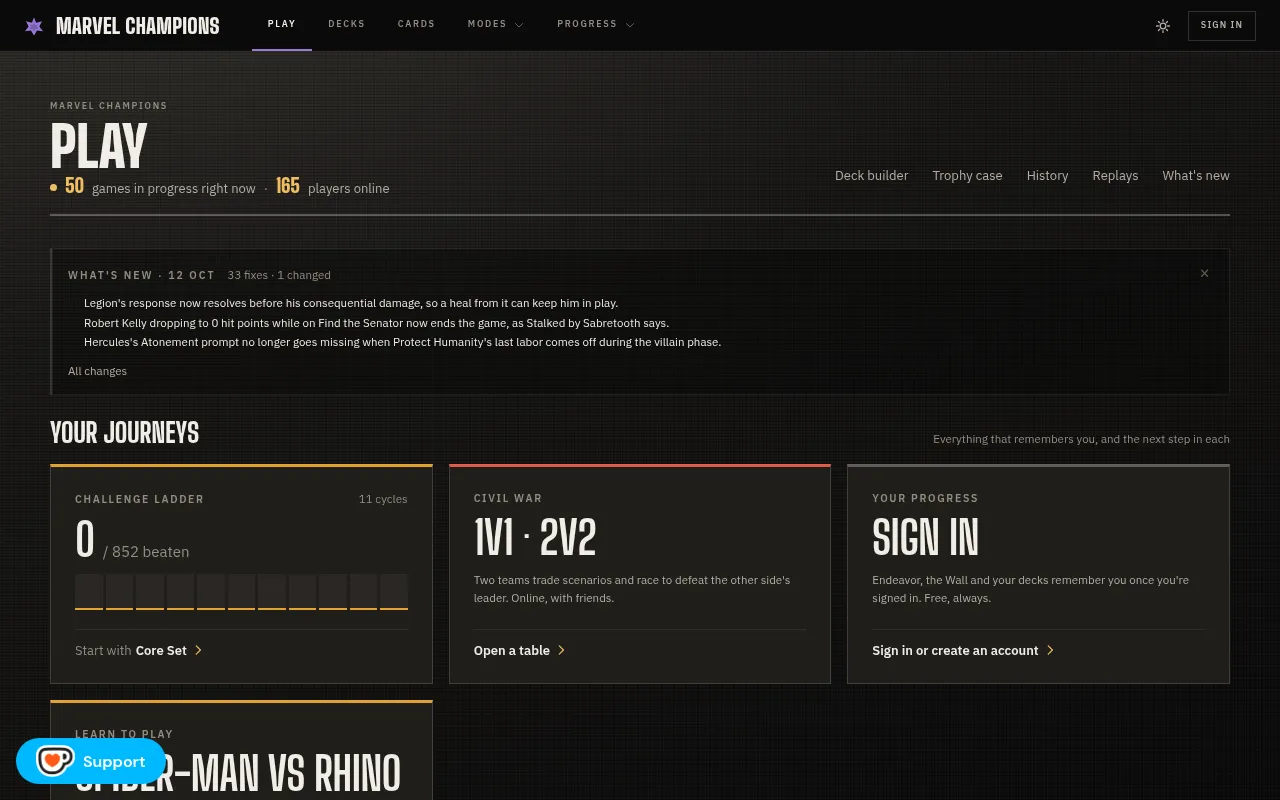Click the 165 players online text
Image resolution: width=1280 pixels, height=800 pixels.
click(x=333, y=187)
